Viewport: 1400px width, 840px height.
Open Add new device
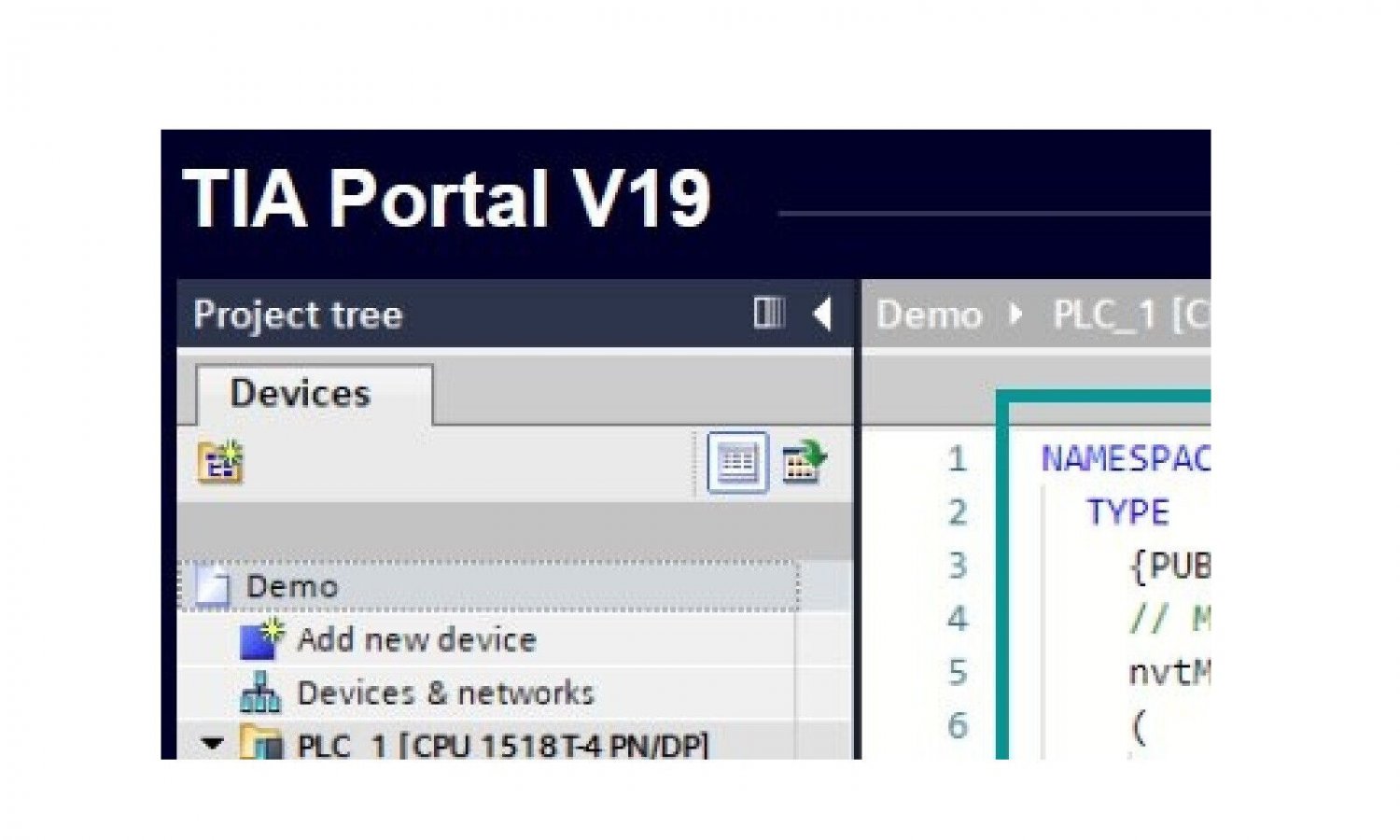416,639
